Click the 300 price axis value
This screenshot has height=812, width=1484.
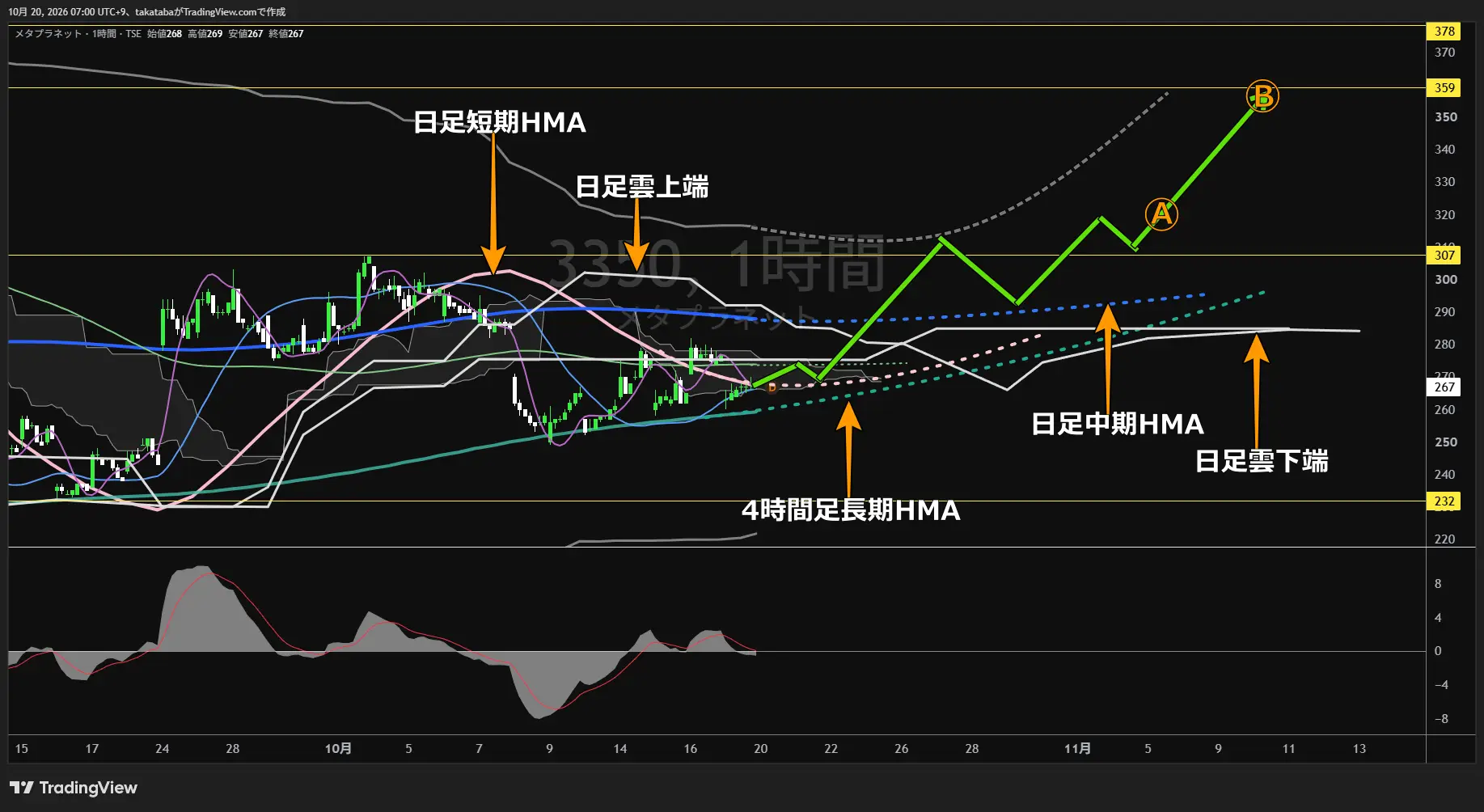click(1445, 280)
